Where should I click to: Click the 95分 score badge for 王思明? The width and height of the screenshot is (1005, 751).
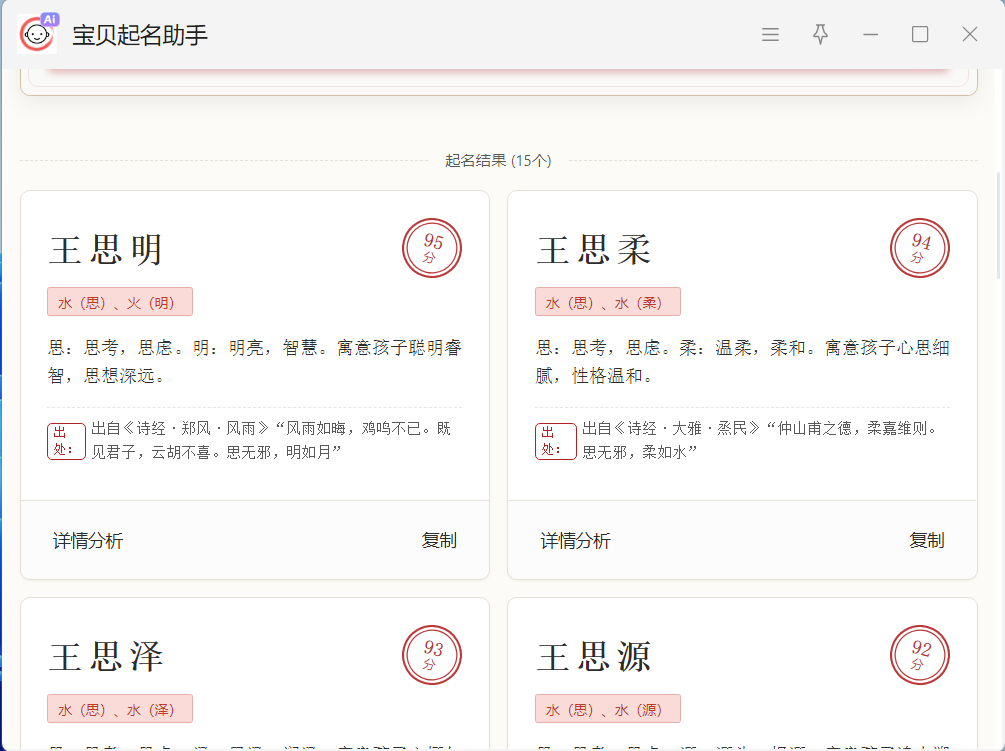click(x=432, y=248)
